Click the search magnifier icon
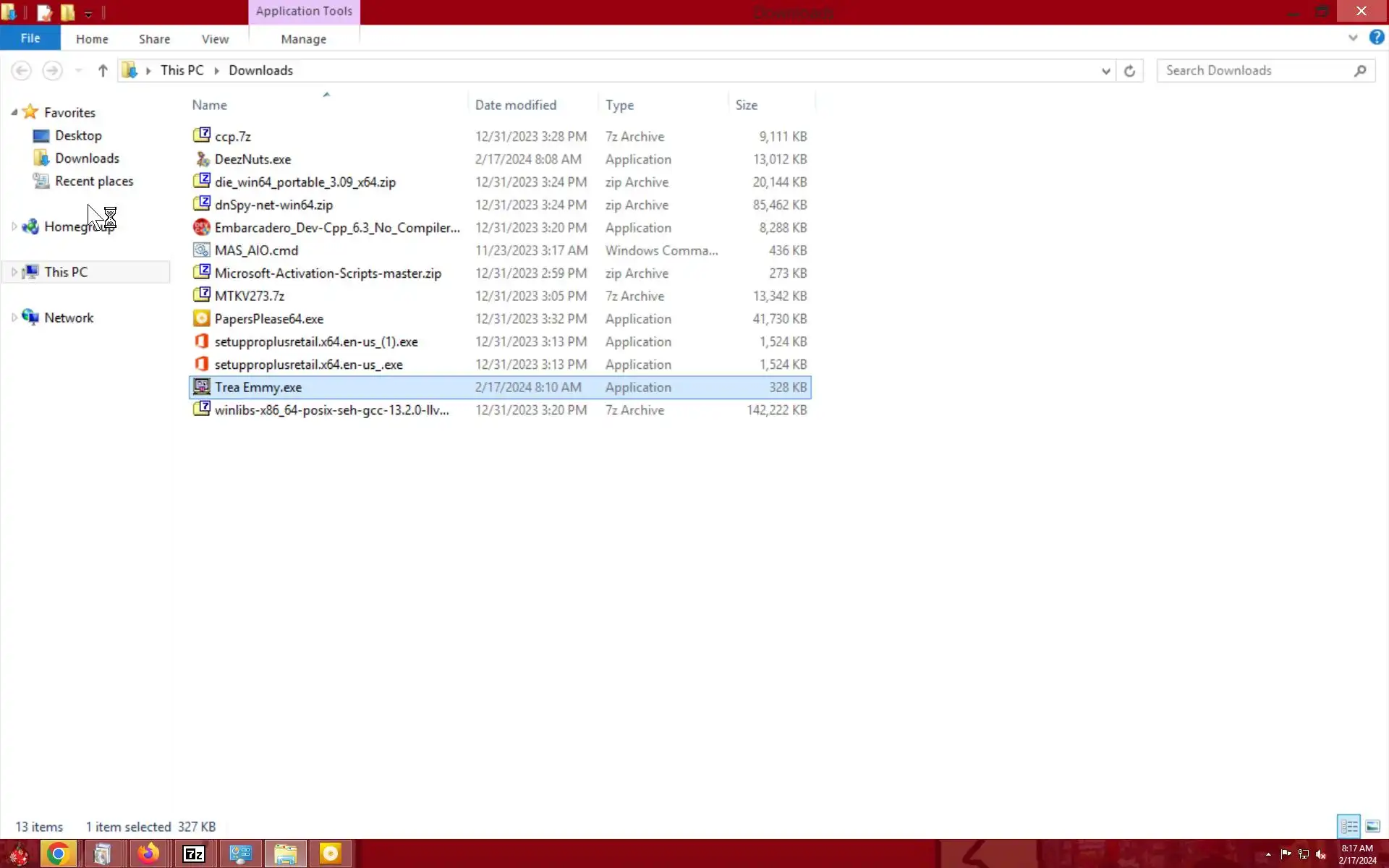This screenshot has width=1389, height=868. (1360, 71)
